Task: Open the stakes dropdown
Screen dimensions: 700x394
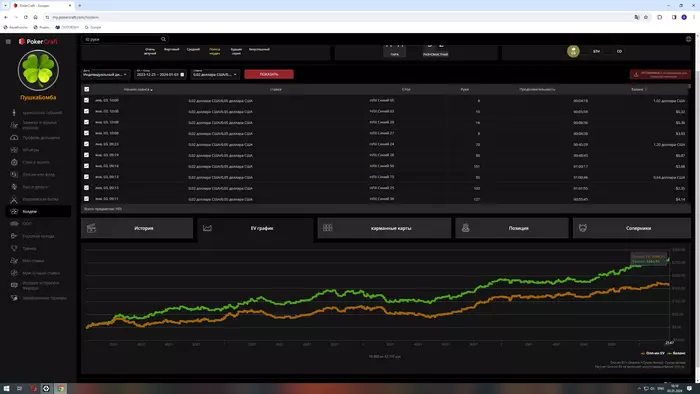Action: click(215, 74)
